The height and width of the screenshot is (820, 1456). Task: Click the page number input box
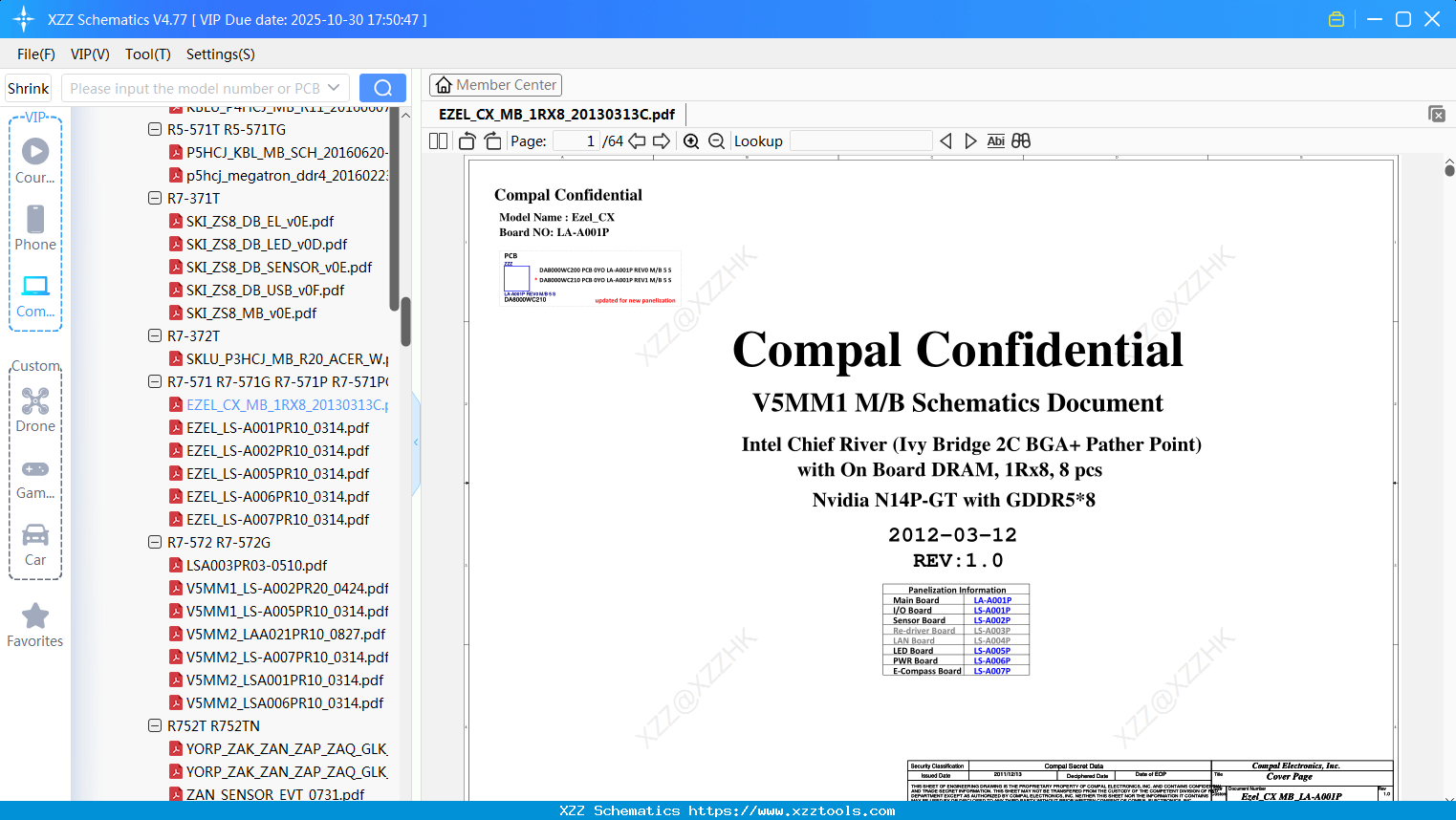[x=576, y=141]
